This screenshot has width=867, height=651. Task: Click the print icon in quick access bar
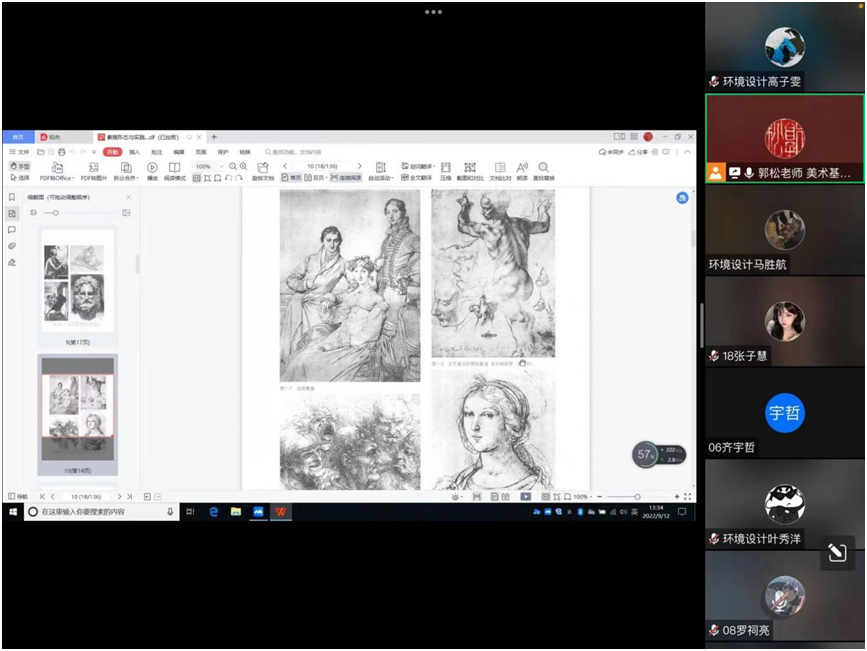(61, 152)
